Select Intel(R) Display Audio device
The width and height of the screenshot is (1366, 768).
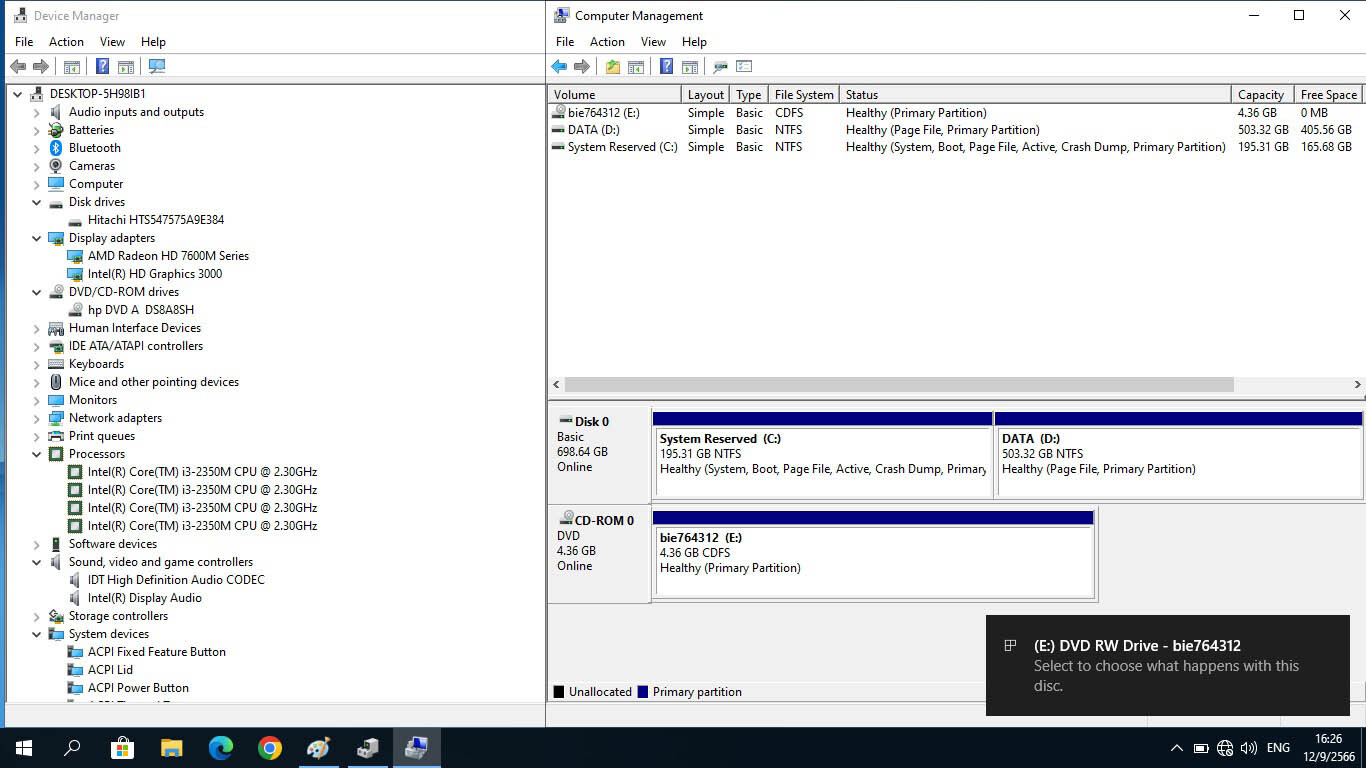[x=145, y=598]
